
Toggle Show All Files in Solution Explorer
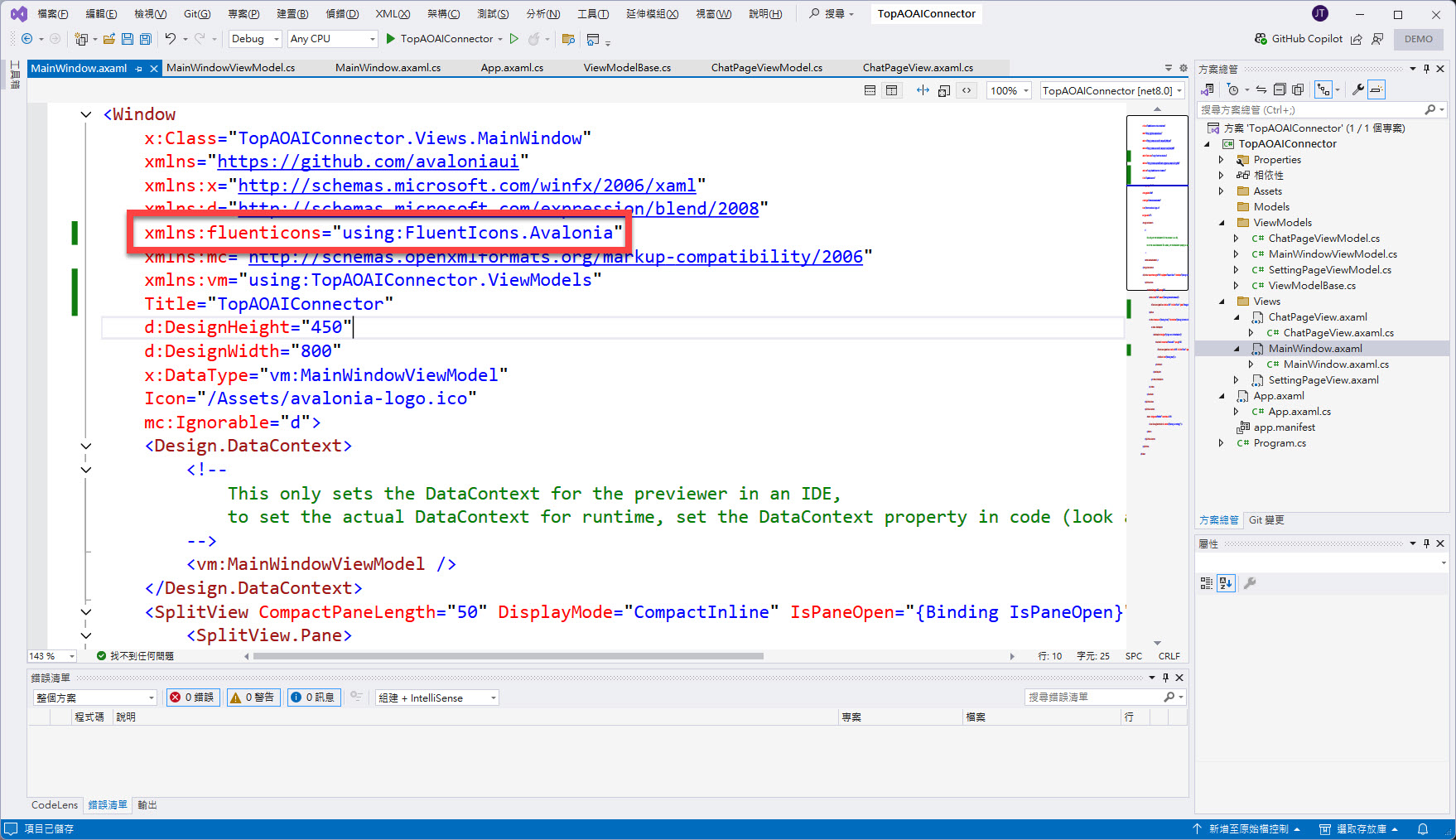pyautogui.click(x=1298, y=89)
